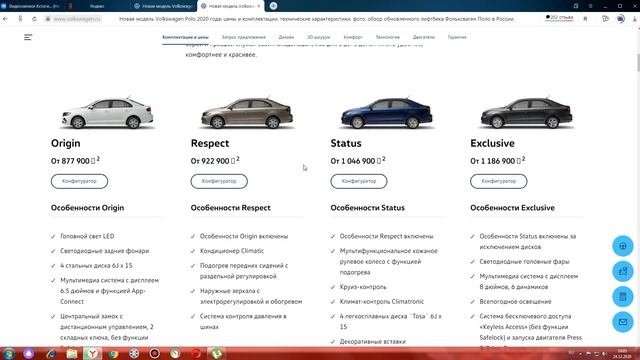Open 'Конфигуратор' for the Status trim
Screen dimensions: 640x360
(359, 181)
